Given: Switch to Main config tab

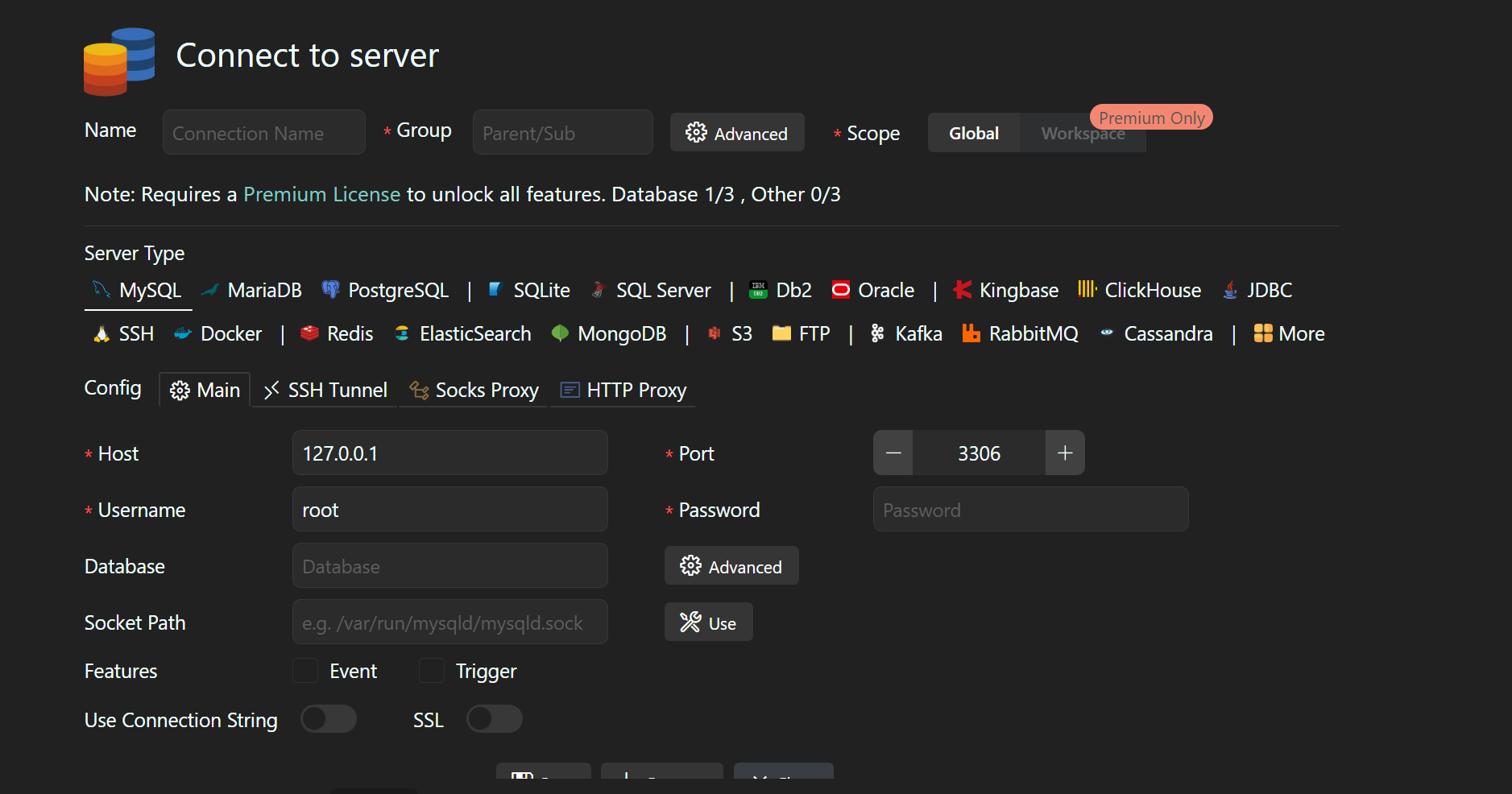Looking at the screenshot, I should tap(205, 391).
